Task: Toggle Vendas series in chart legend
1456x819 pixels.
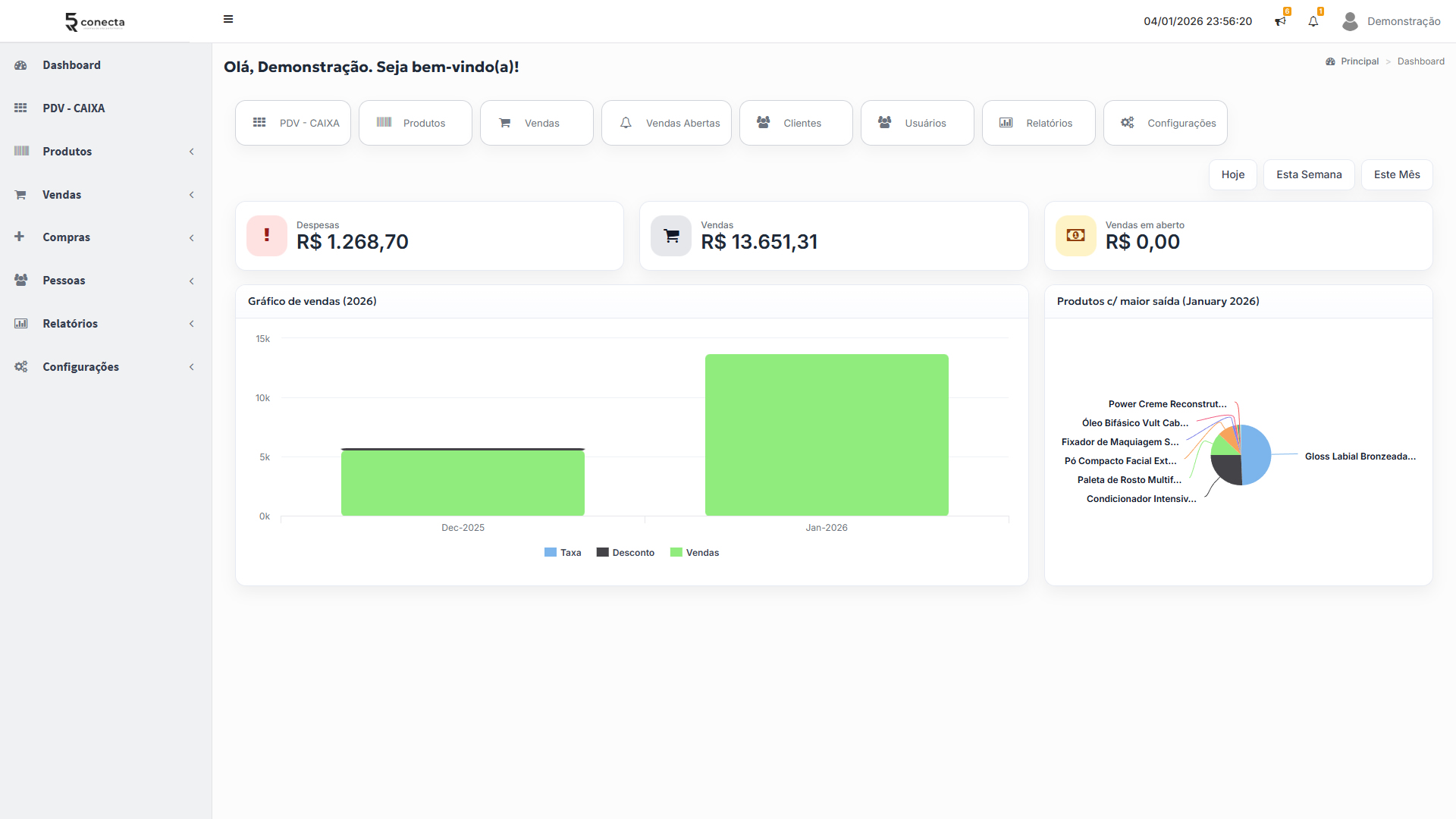Action: pyautogui.click(x=695, y=553)
